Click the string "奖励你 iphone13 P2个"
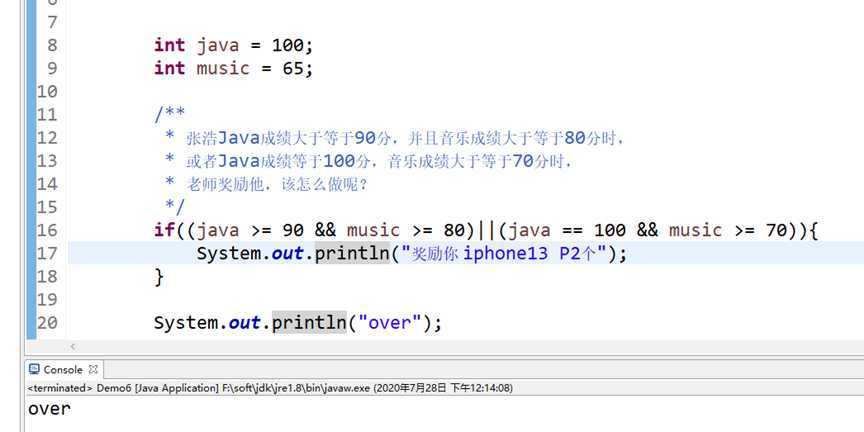The width and height of the screenshot is (864, 432). point(504,253)
